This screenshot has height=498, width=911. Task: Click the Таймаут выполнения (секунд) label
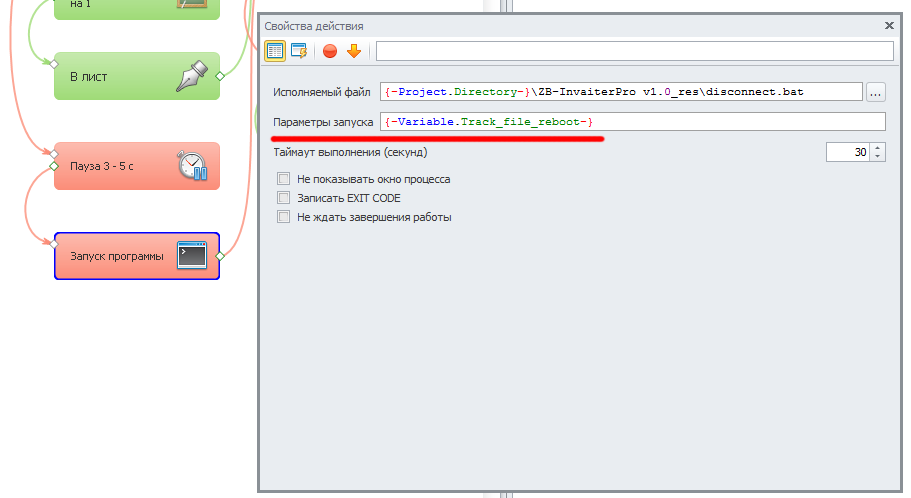tap(350, 152)
